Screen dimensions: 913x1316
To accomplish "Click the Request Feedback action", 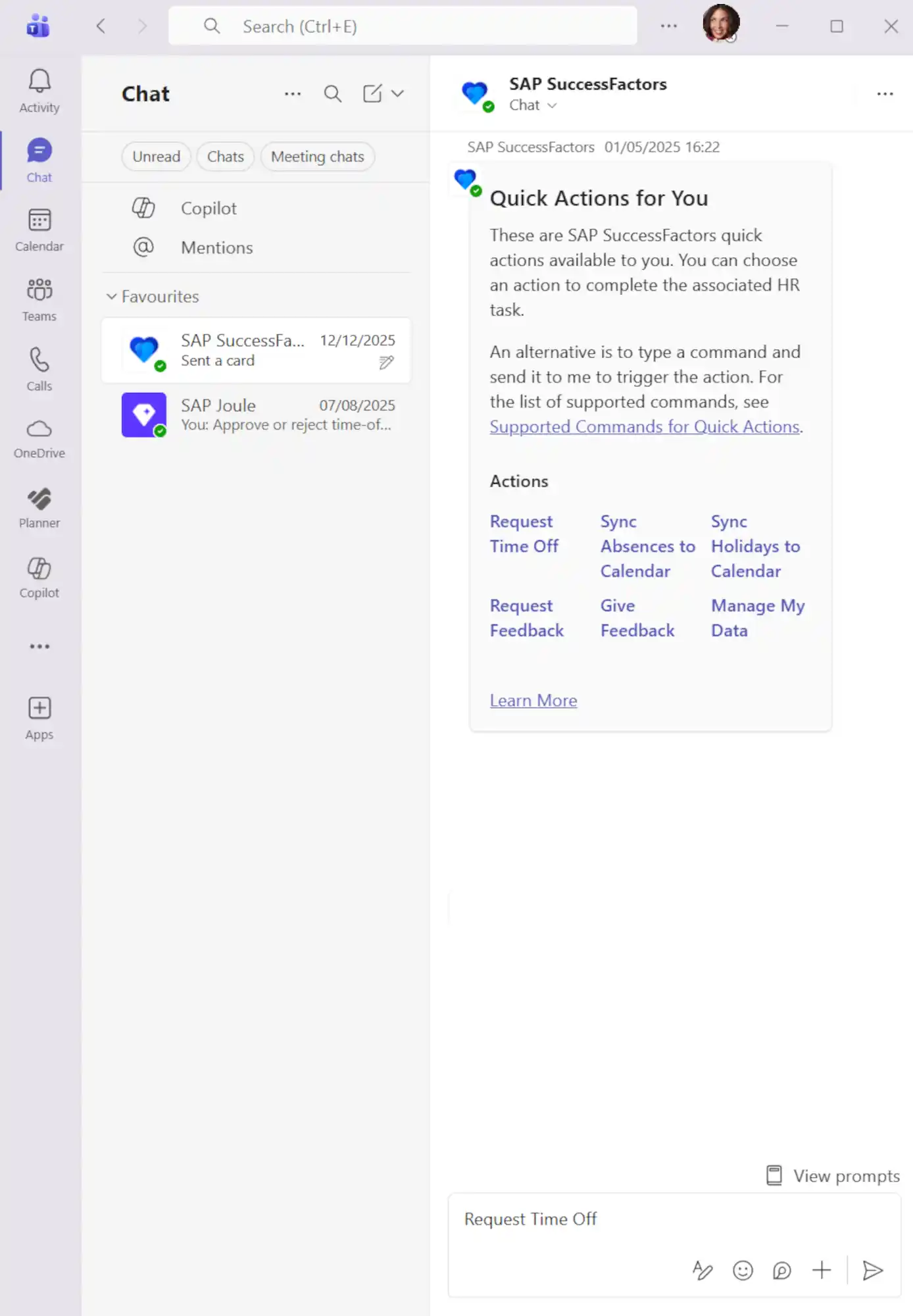I will [x=527, y=618].
